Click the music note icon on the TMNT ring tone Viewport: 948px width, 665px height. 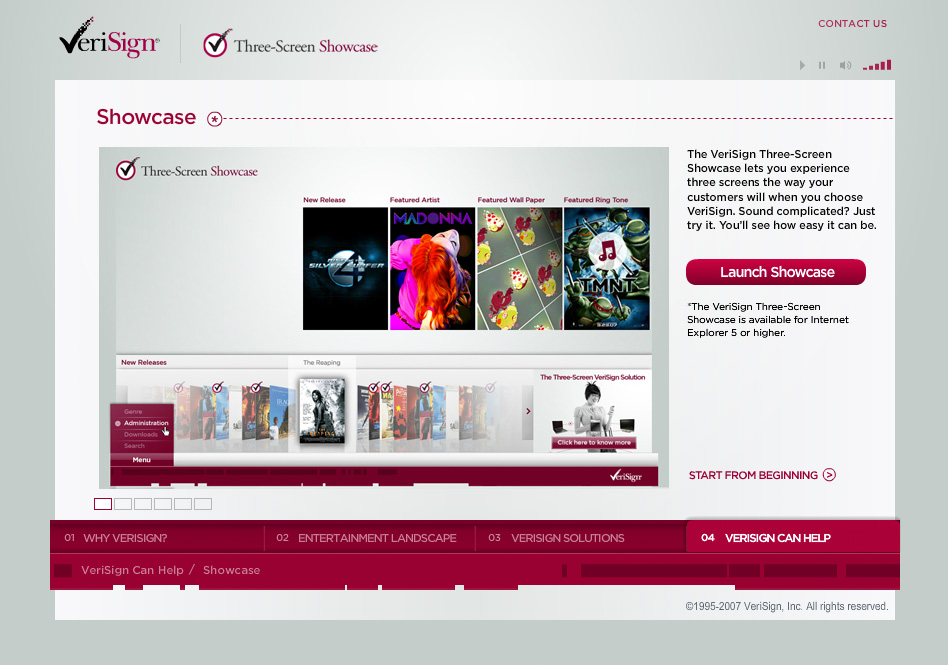tap(607, 251)
